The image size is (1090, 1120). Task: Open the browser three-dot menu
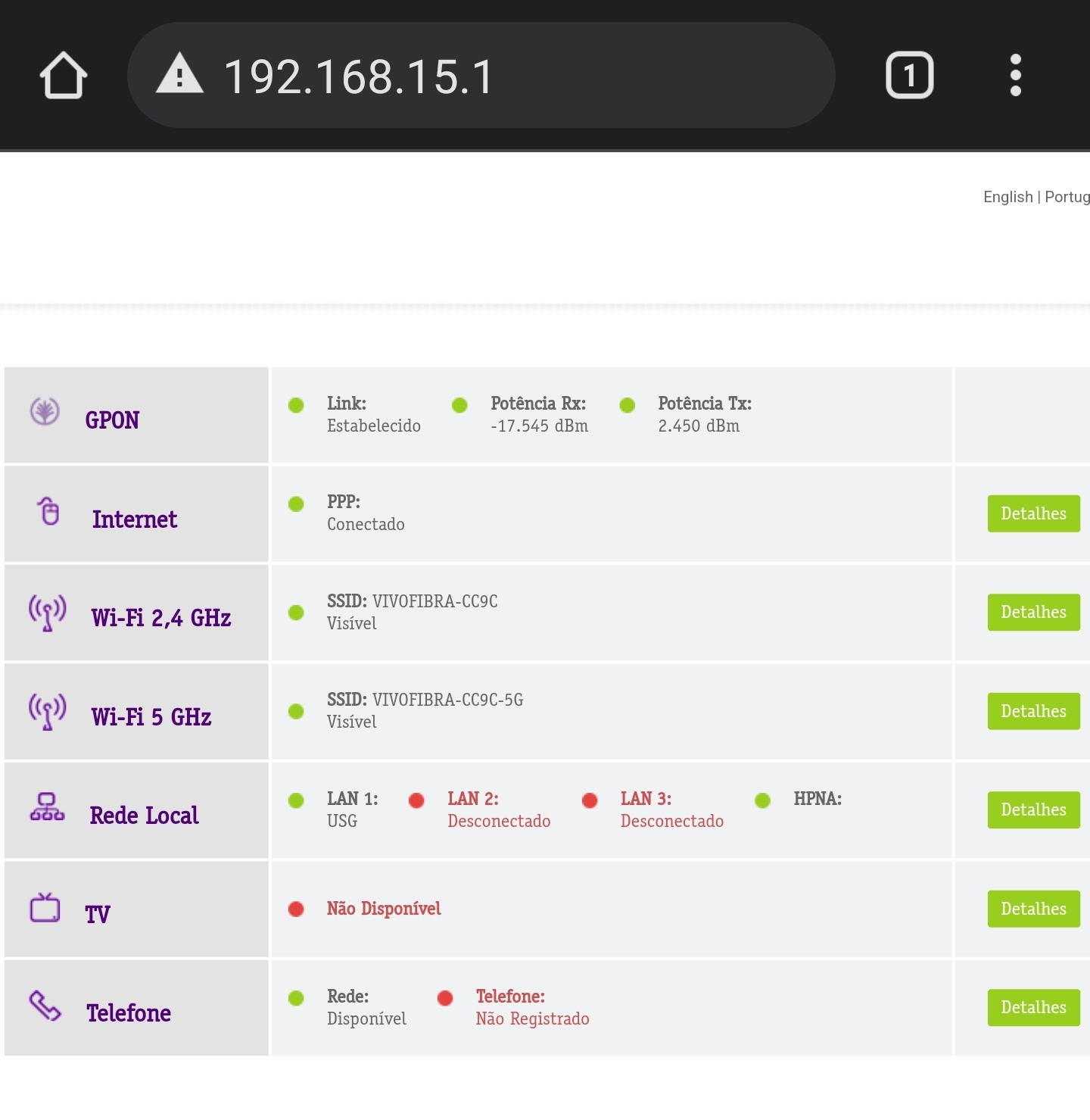(x=1015, y=75)
